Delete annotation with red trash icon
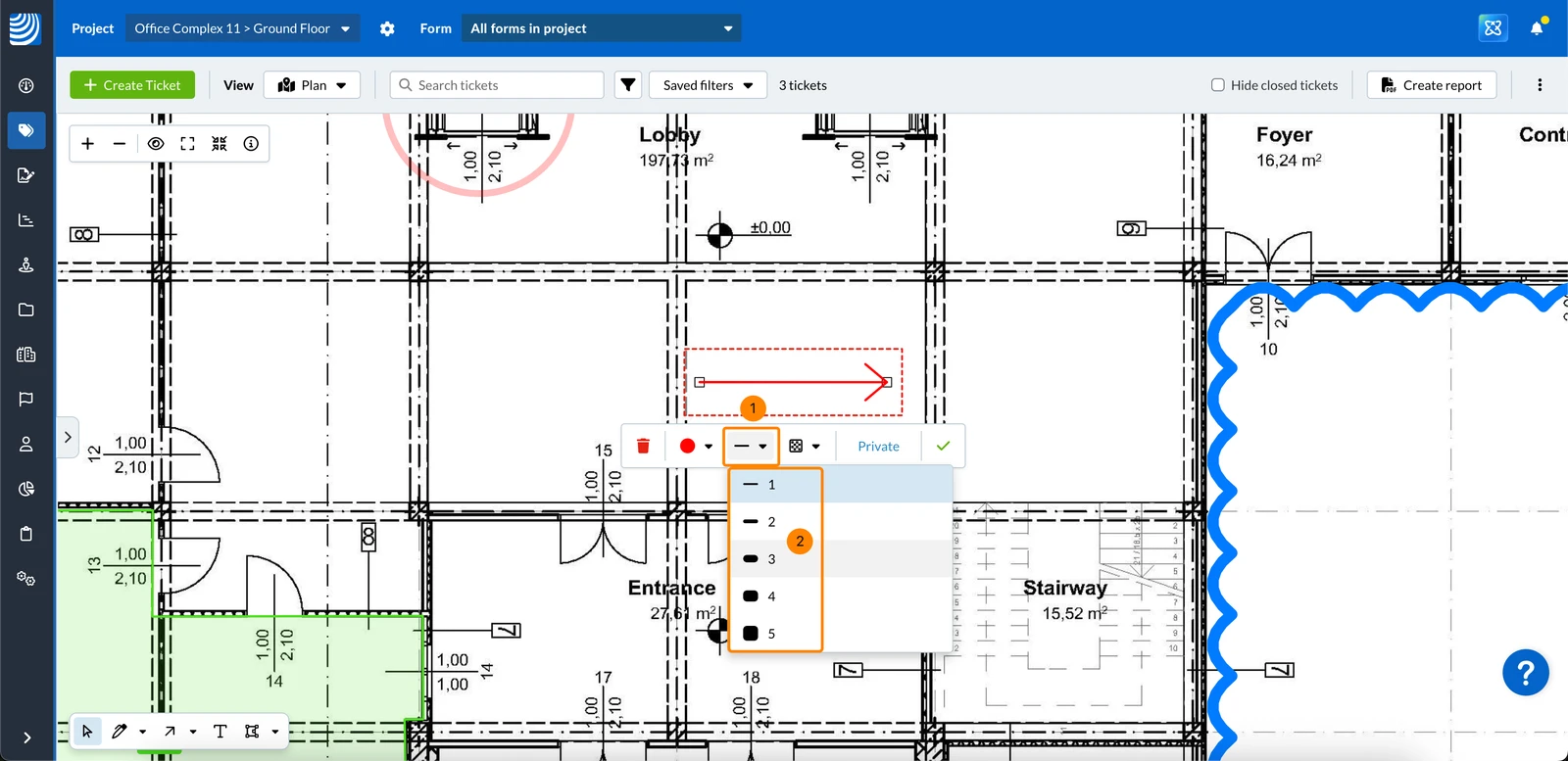Screen dimensions: 1568x761 [x=643, y=446]
